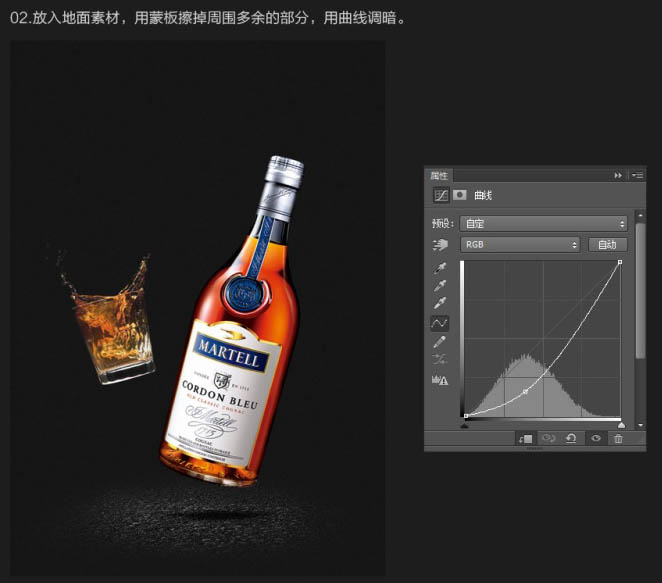Viewport: 662px width, 583px height.
Task: Click the properties panel scroll down arrow
Action: point(640,425)
